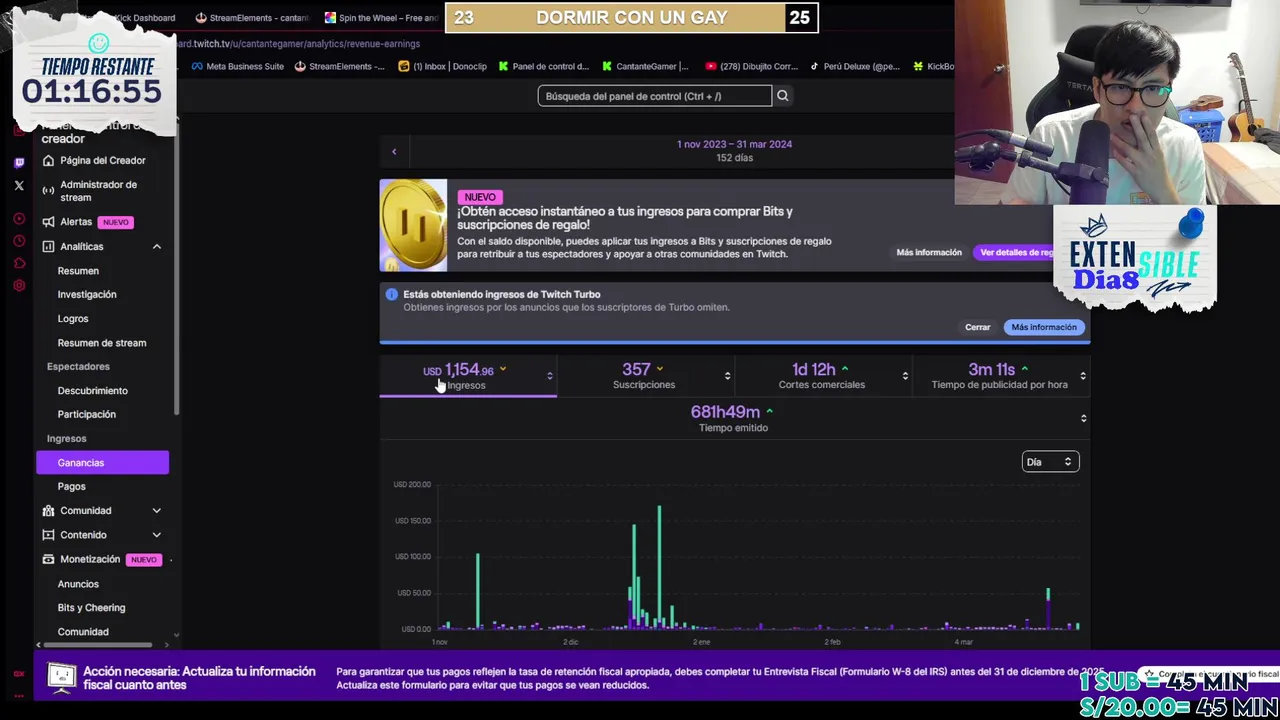Click Página del Creador home icon
This screenshot has height=720, width=1280.
pos(48,160)
